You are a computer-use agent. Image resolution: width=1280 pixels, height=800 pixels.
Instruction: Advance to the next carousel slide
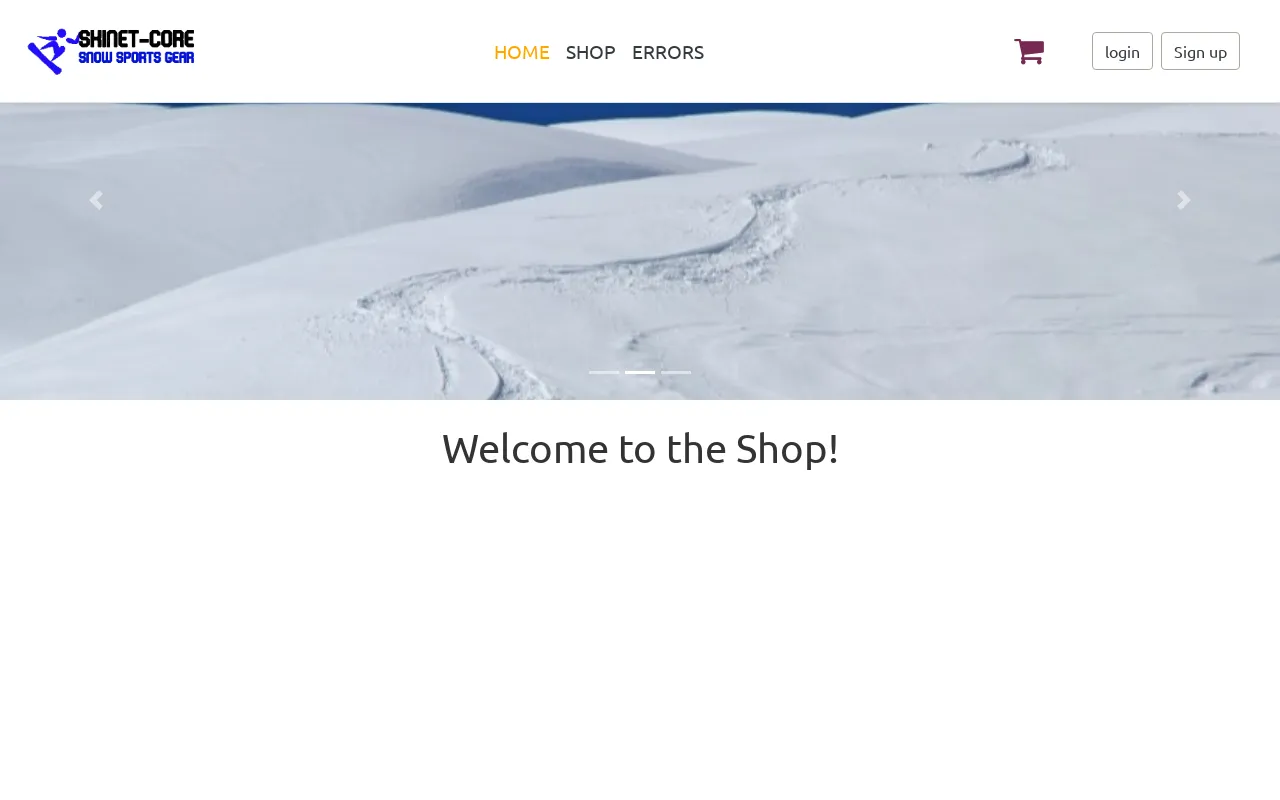click(x=1184, y=200)
